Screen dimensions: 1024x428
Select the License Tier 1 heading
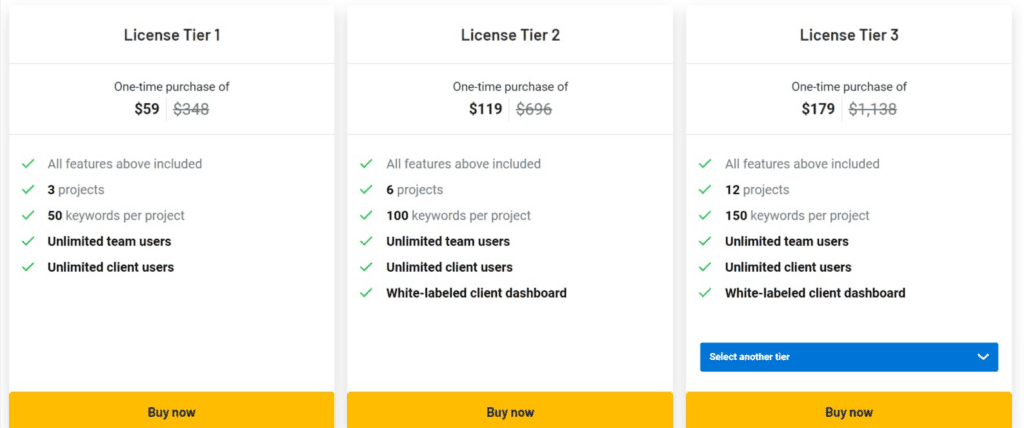[x=172, y=35]
